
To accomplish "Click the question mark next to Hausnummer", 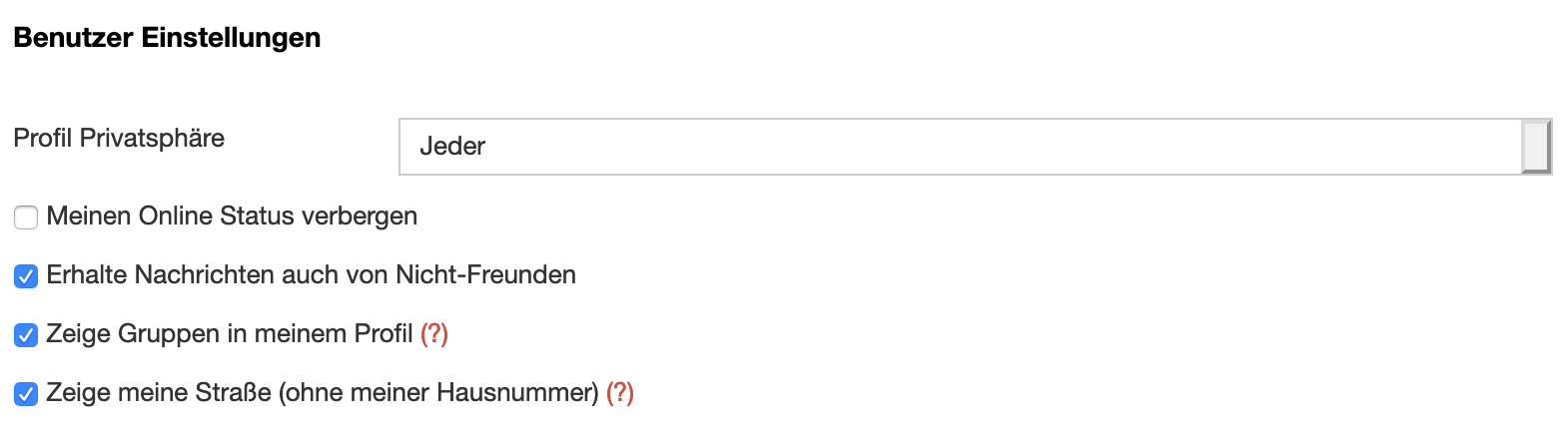I will point(620,393).
